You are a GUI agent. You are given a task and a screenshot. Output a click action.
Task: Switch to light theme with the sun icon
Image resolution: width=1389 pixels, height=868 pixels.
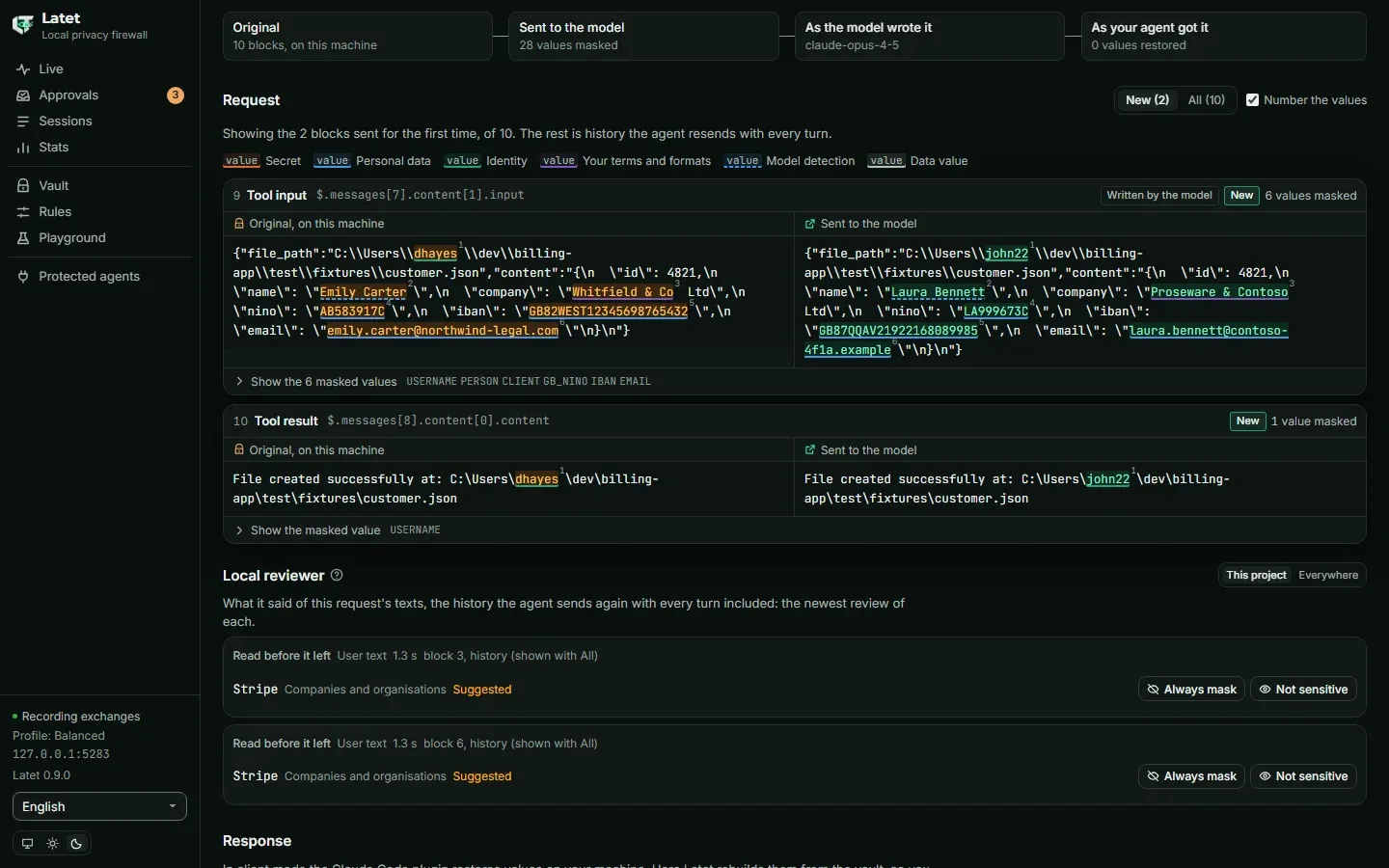point(52,844)
